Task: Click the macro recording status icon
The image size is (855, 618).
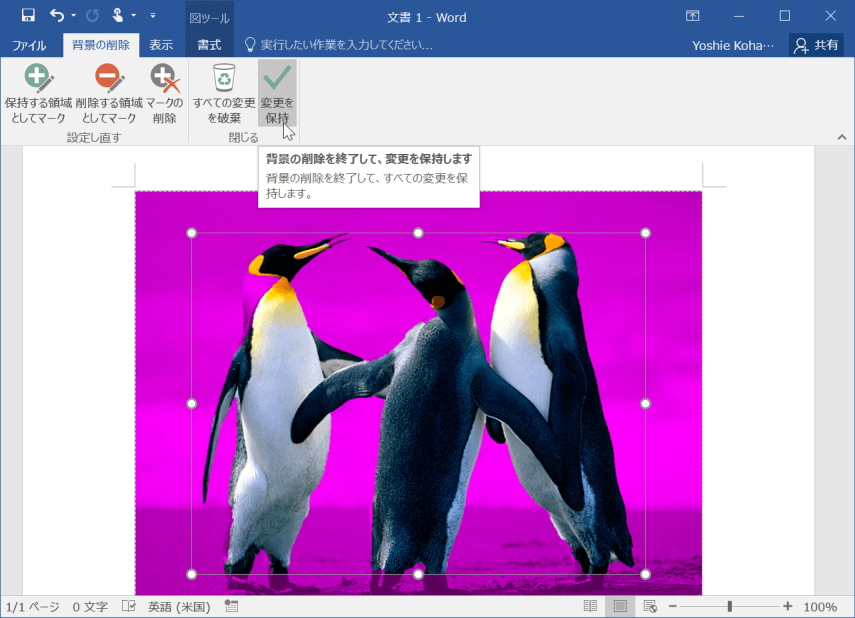Action: click(231, 606)
